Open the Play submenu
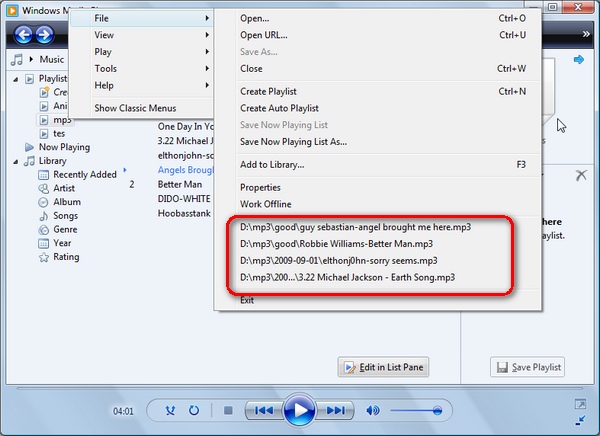Viewport: 600px width, 436px height. point(141,52)
